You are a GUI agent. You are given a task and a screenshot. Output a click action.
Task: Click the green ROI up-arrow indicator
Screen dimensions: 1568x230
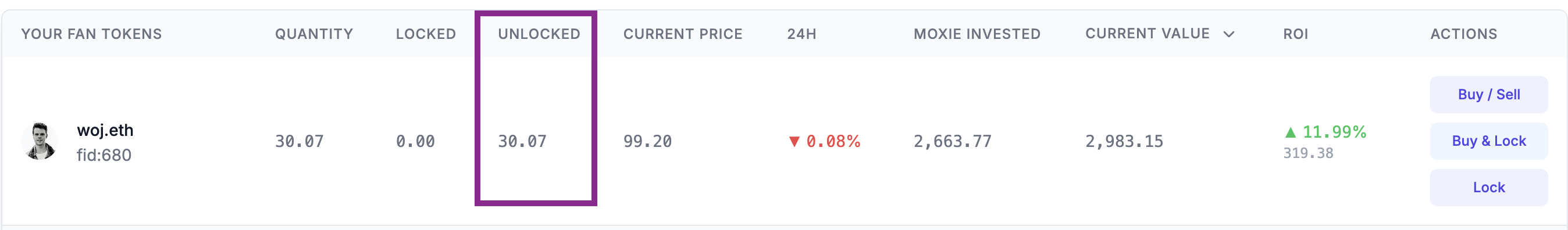(1290, 132)
